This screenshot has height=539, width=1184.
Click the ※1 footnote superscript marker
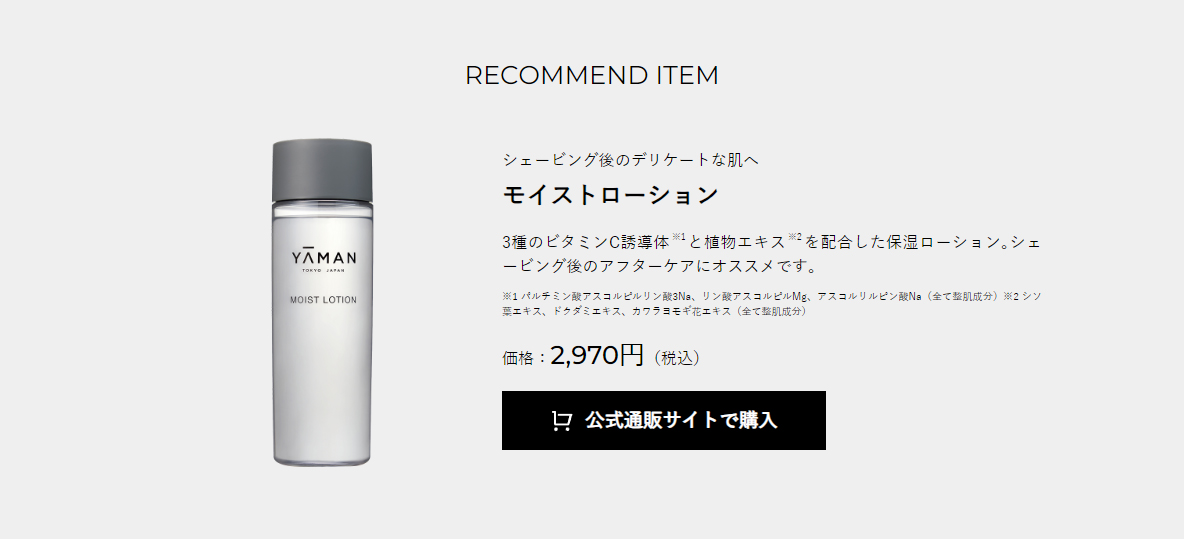click(x=679, y=237)
